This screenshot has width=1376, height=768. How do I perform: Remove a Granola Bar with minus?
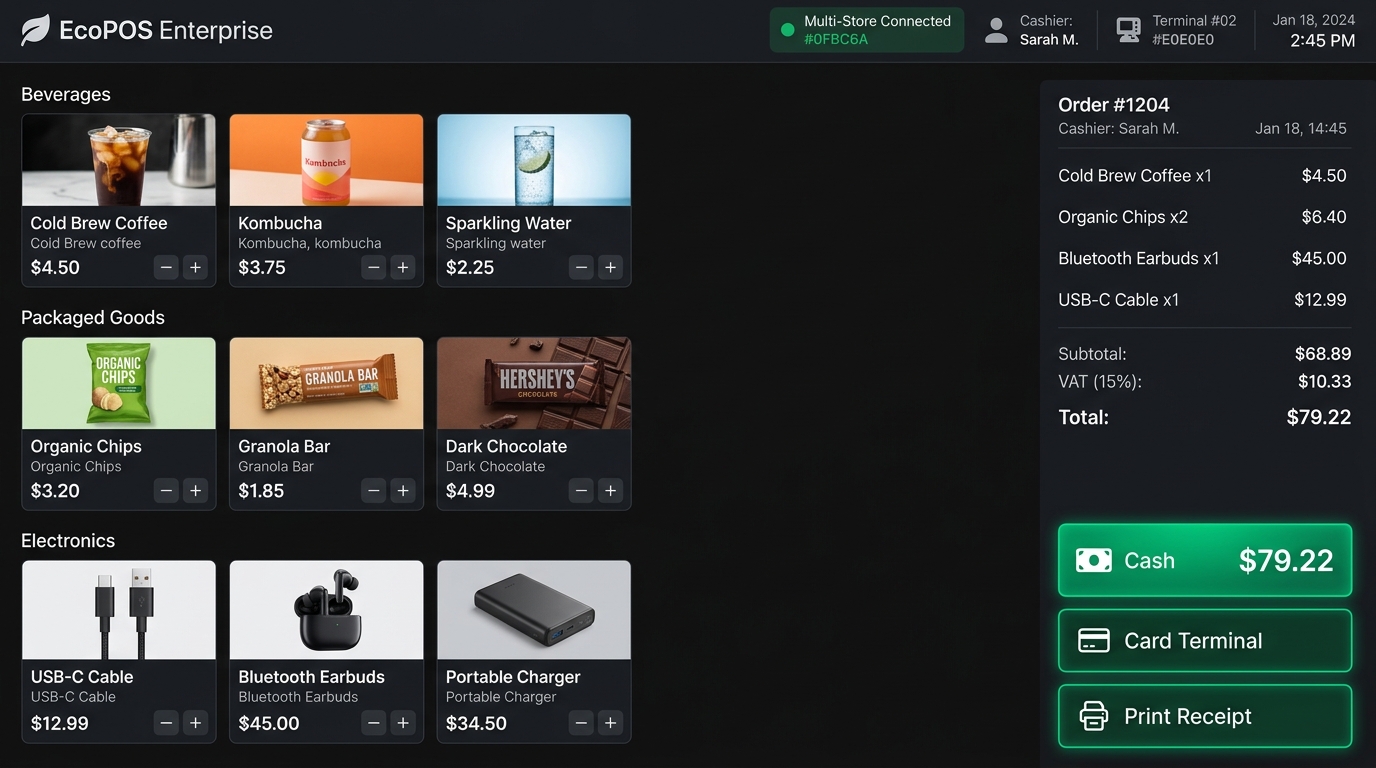(x=374, y=490)
